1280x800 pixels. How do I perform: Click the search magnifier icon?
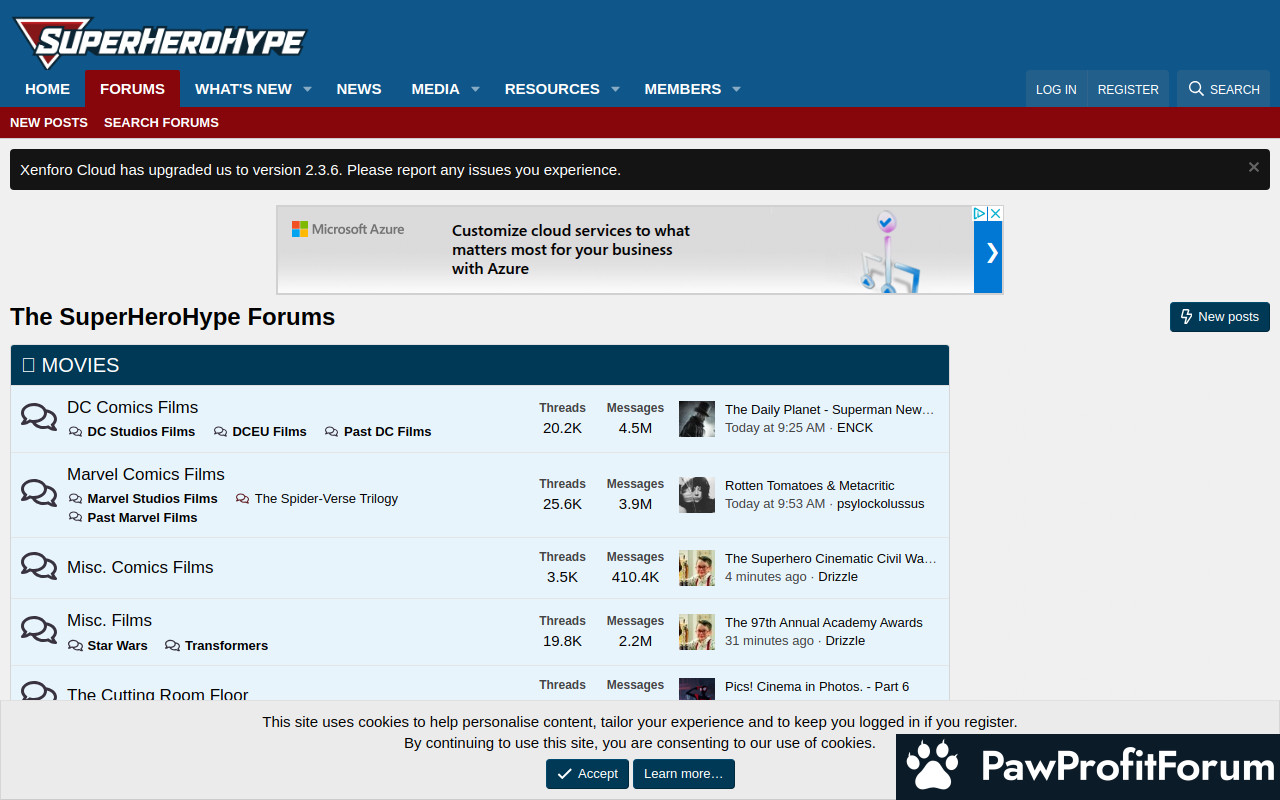point(1196,89)
